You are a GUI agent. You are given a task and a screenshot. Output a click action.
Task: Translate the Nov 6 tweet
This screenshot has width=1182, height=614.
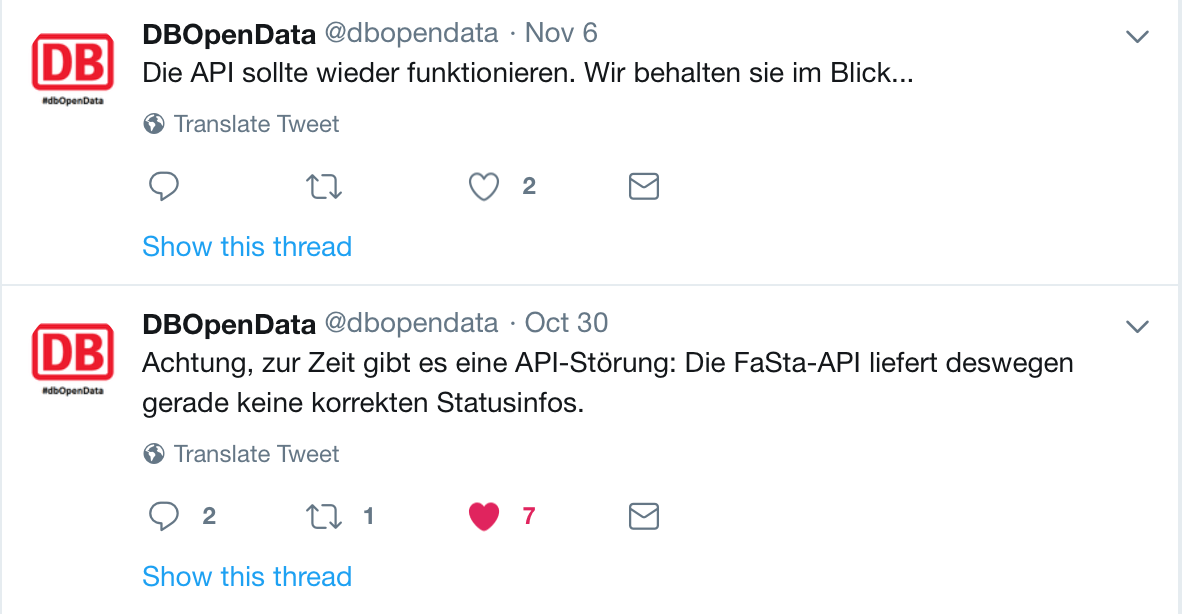[x=256, y=124]
